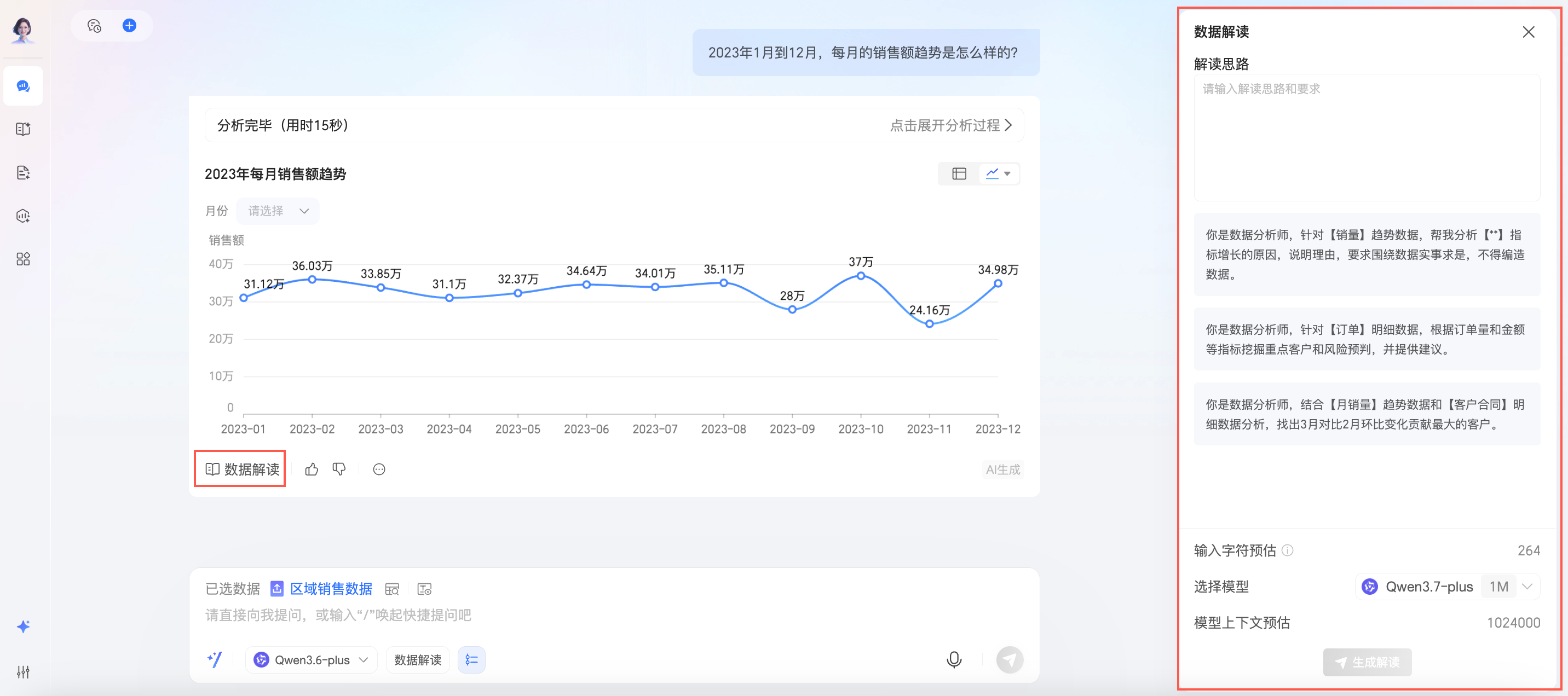Viewport: 1568px width, 696px height.
Task: Click the 2023-11 data point (24.16万)
Action: coord(930,324)
